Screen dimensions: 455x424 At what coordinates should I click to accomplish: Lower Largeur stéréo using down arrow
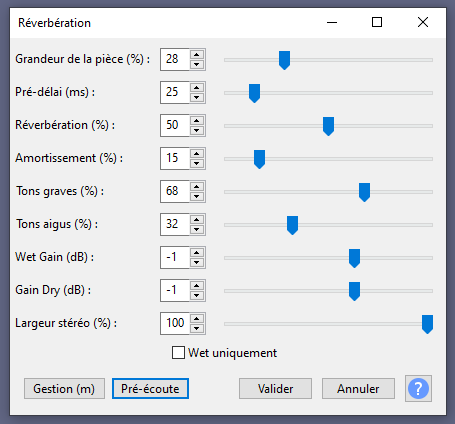(197, 328)
